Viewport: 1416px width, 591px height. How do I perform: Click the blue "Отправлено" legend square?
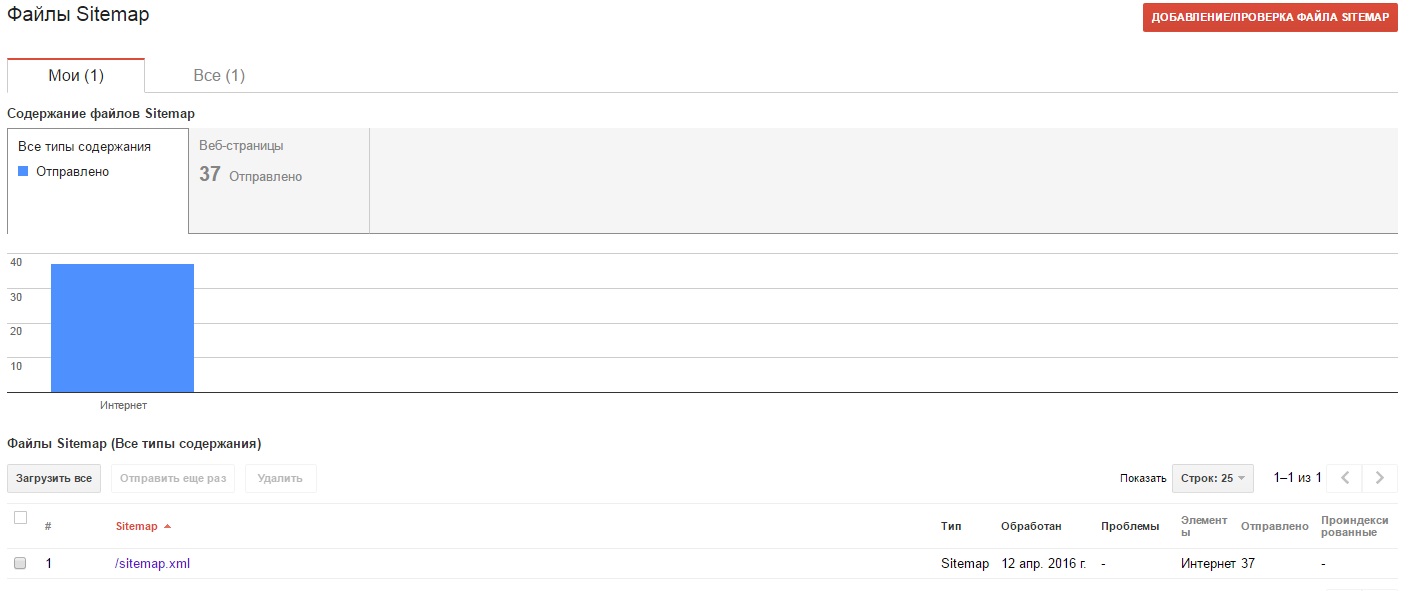click(x=23, y=172)
